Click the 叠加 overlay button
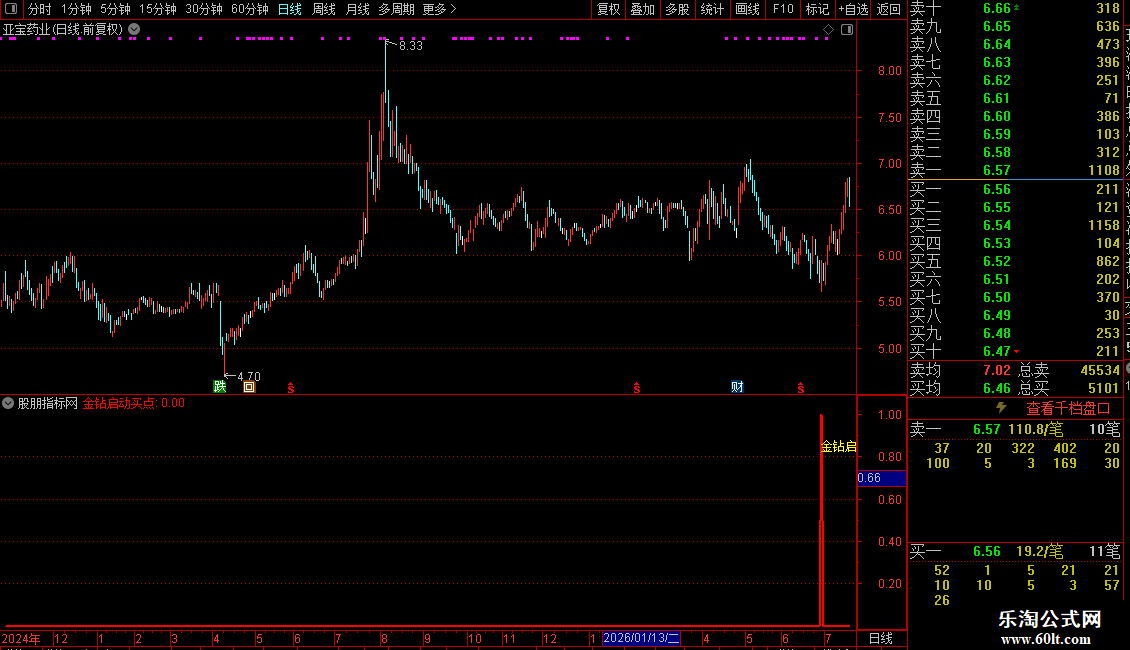This screenshot has width=1130, height=650. point(642,9)
